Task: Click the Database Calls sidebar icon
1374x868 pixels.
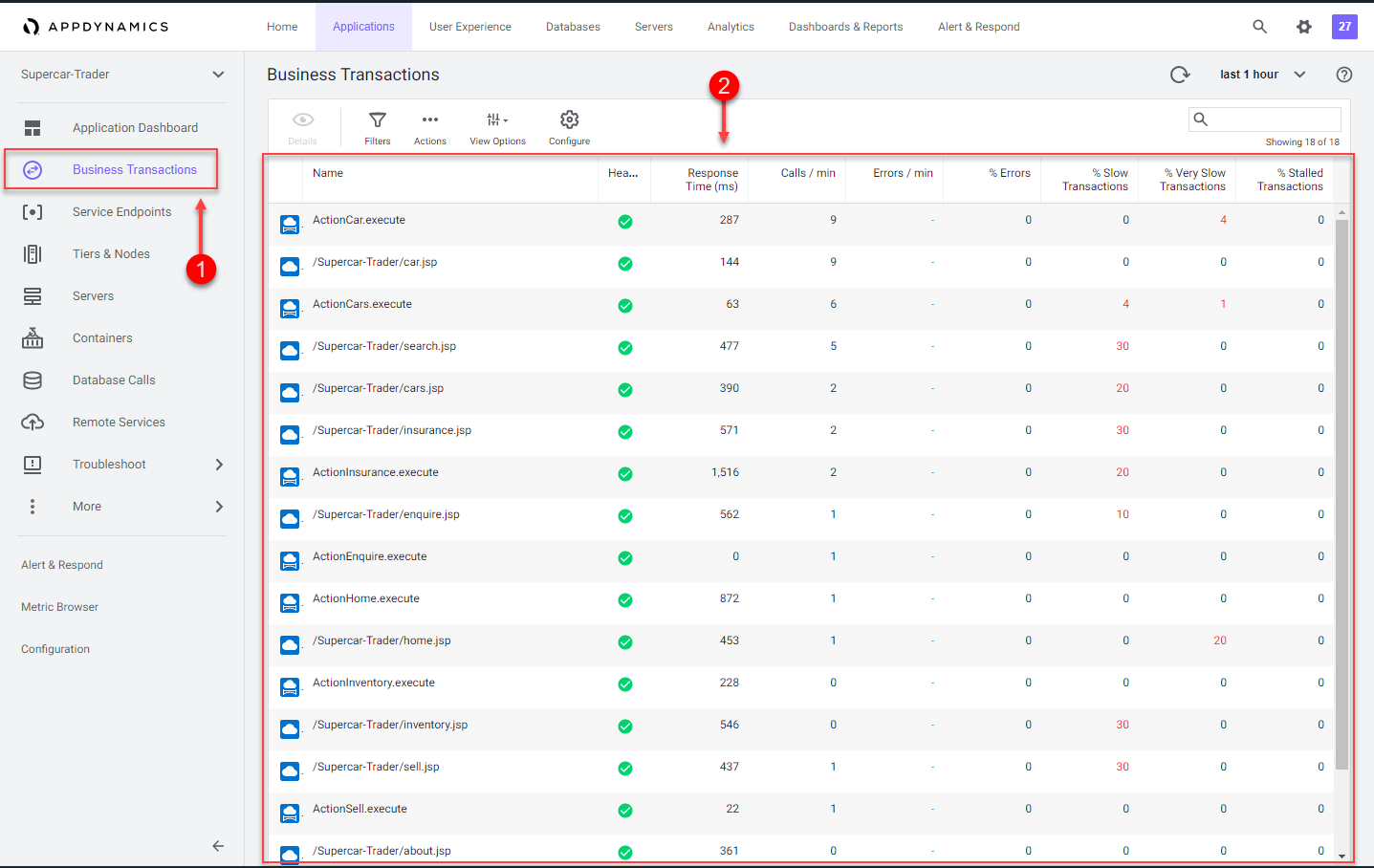Action: pyautogui.click(x=33, y=380)
